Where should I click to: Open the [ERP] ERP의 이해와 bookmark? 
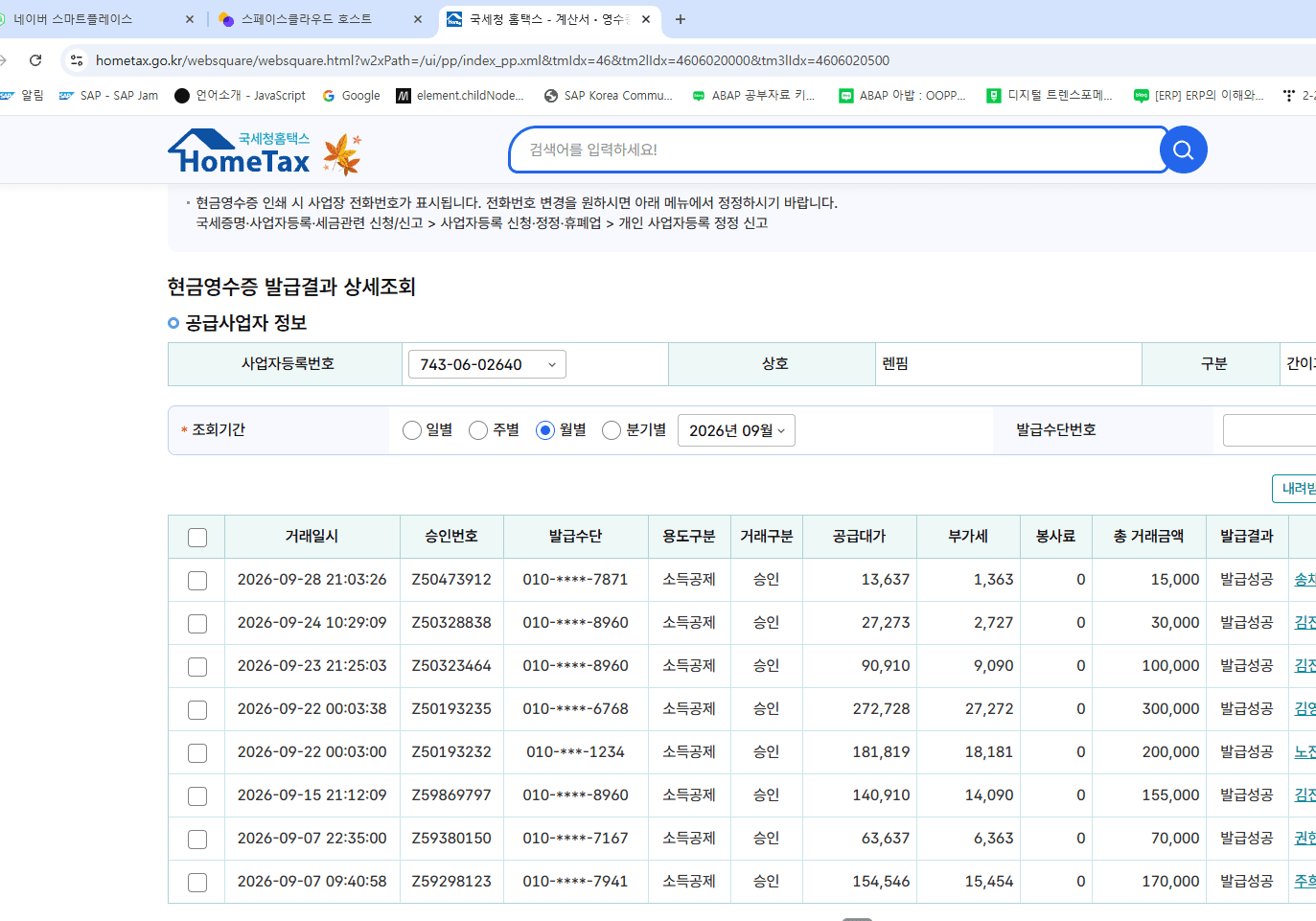tap(1198, 96)
